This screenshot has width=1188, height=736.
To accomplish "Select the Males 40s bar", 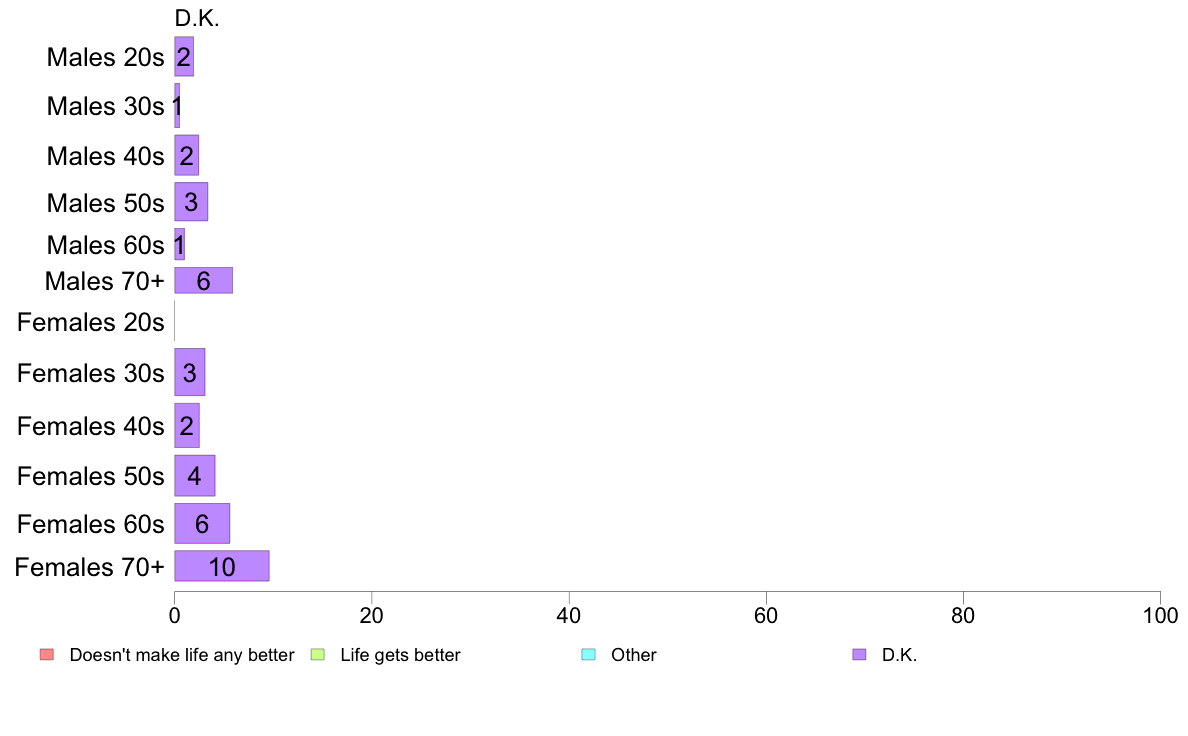I will 186,155.
